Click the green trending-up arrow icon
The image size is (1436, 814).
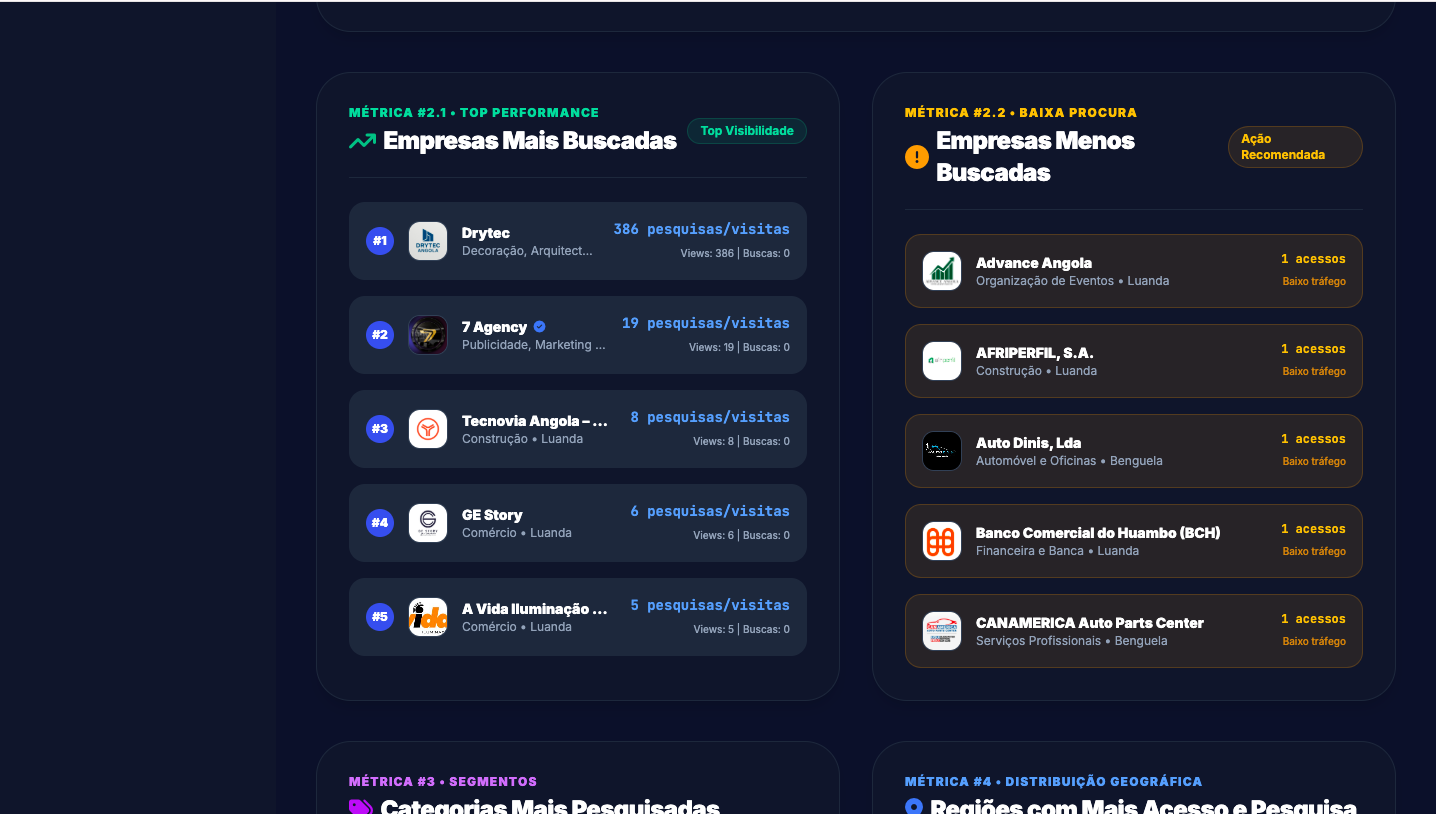pos(362,141)
